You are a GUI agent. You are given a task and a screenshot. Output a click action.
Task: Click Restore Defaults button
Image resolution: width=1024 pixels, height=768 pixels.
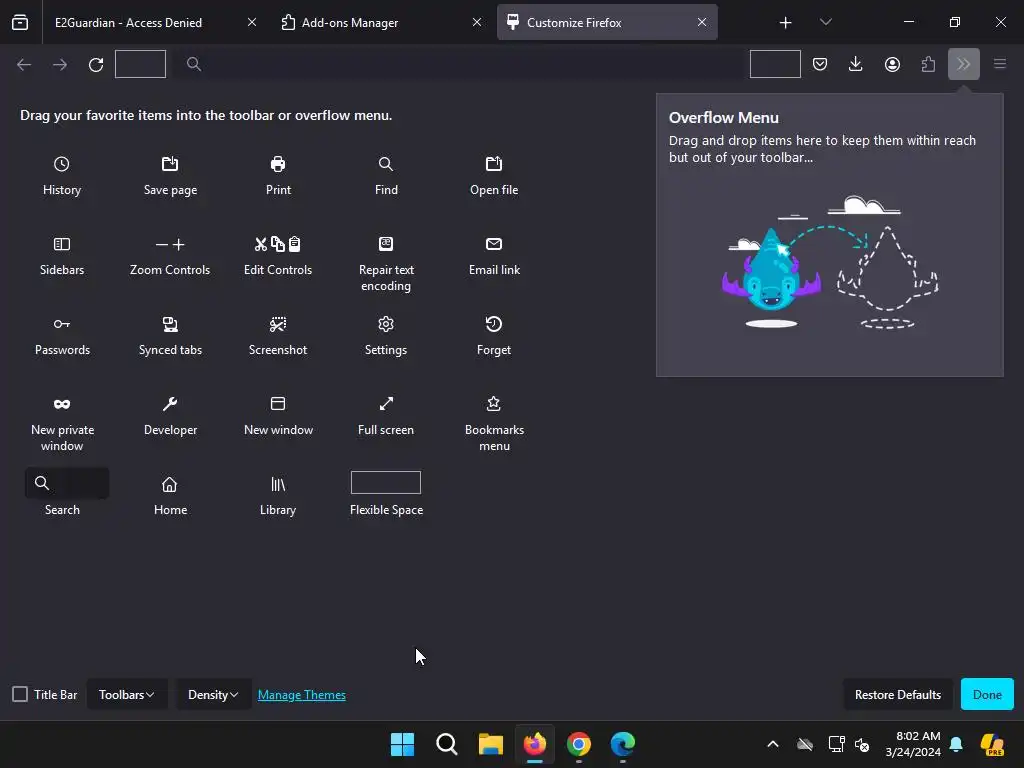tap(898, 694)
